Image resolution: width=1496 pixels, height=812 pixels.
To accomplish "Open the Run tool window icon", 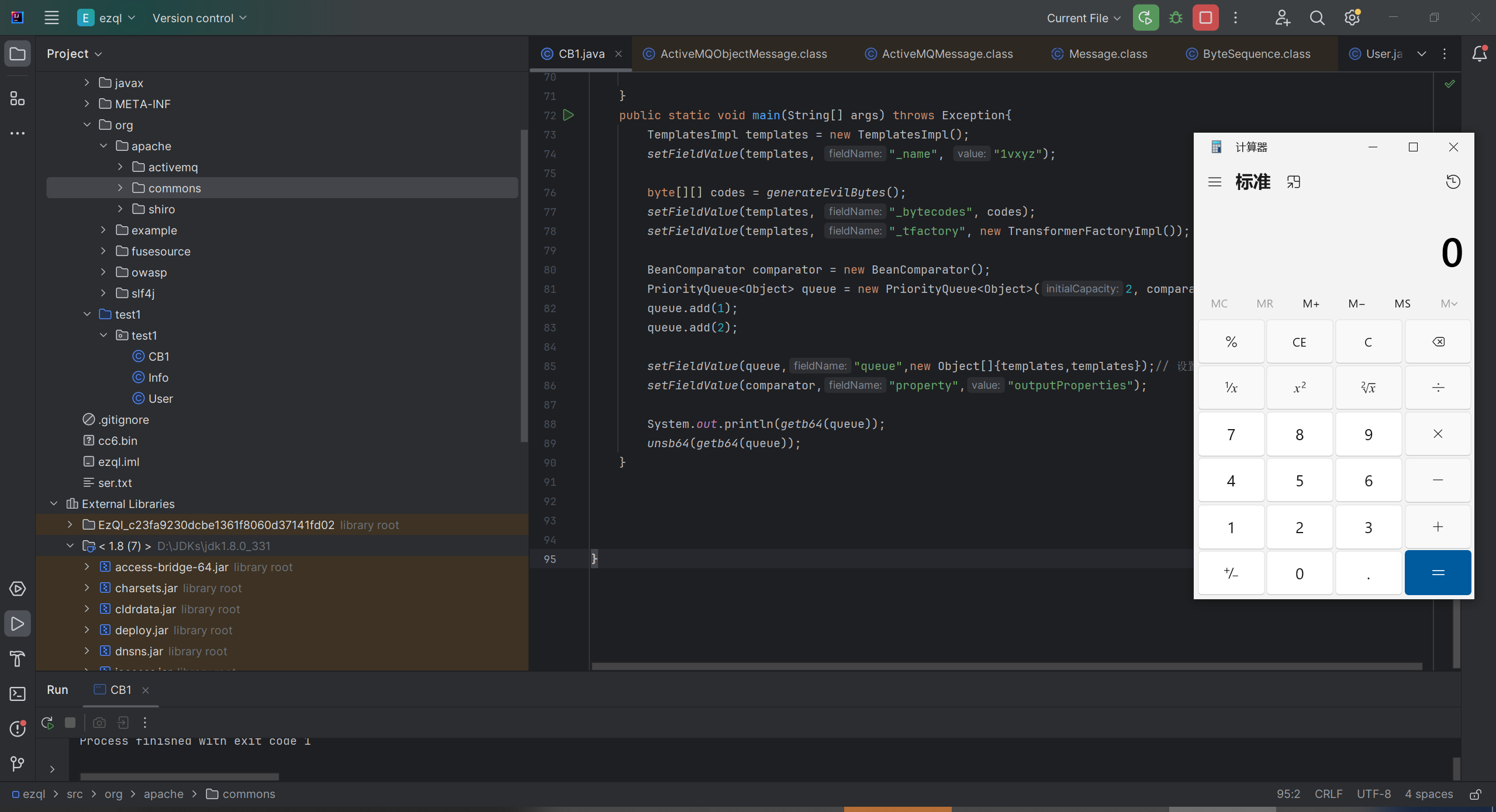I will point(18,624).
